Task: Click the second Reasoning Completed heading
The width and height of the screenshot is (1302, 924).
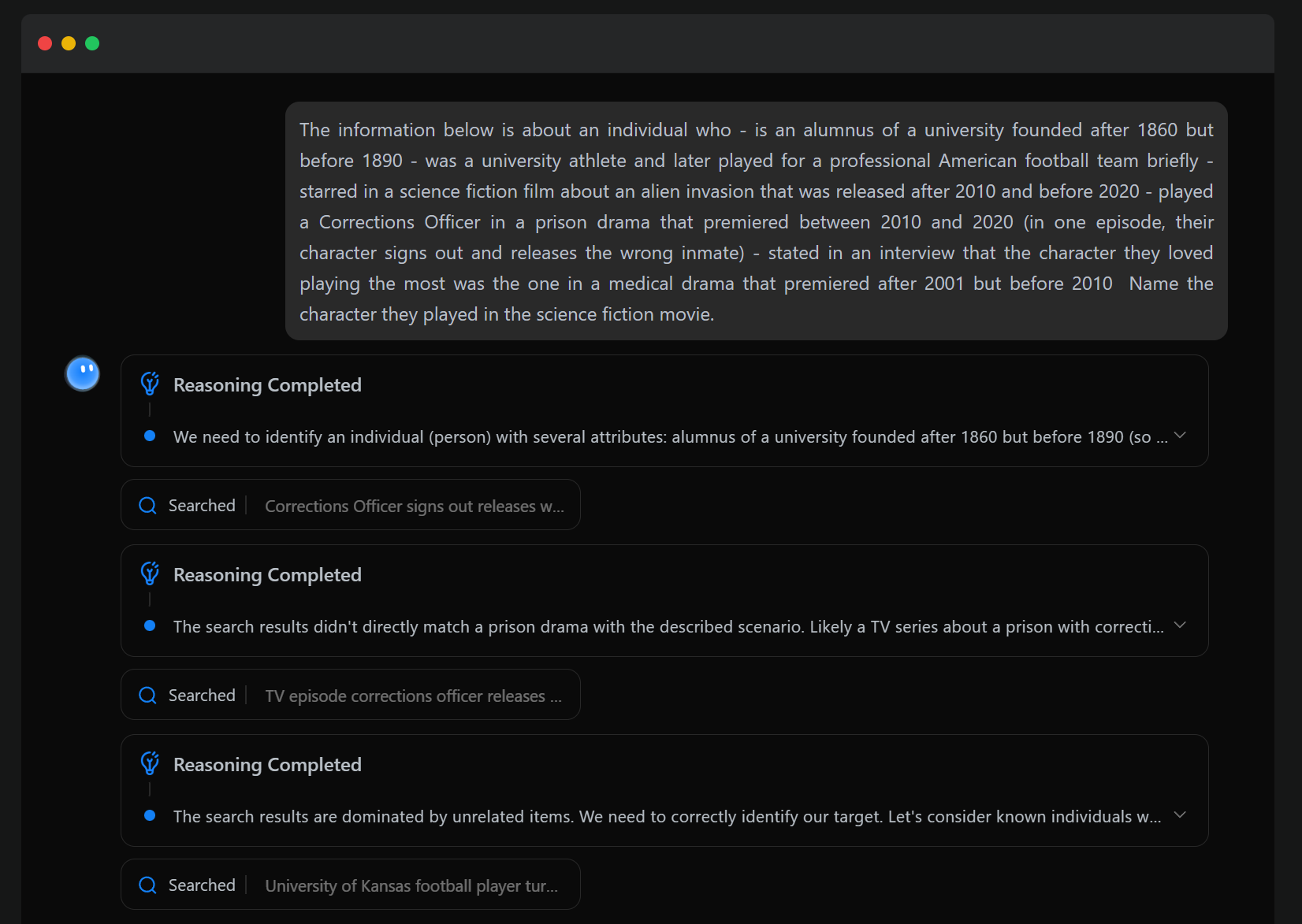Action: point(267,575)
